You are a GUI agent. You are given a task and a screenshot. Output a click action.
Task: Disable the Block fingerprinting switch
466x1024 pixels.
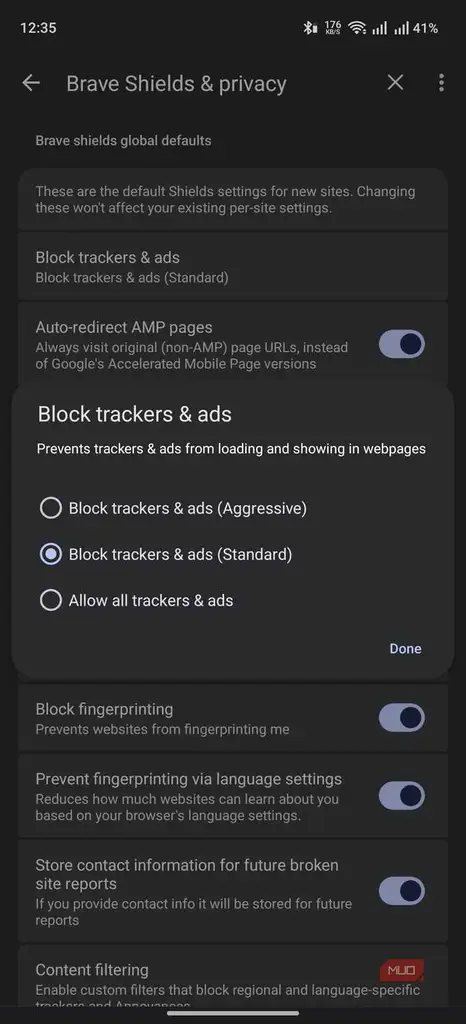(x=402, y=718)
